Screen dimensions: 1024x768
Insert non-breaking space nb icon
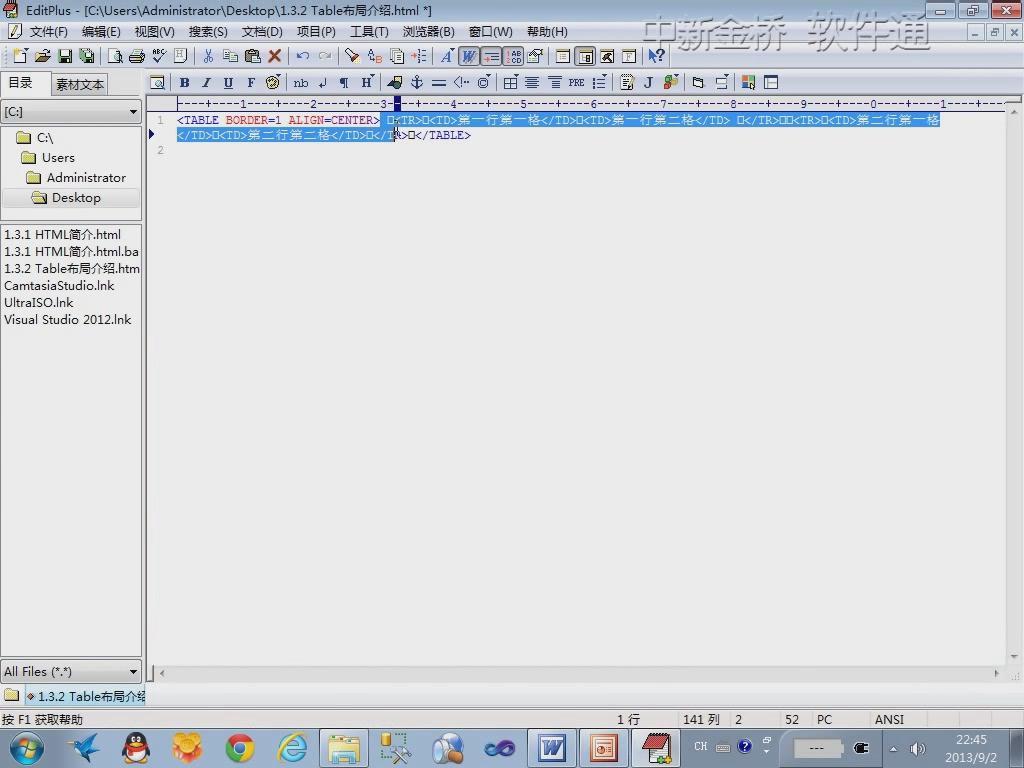pos(300,83)
